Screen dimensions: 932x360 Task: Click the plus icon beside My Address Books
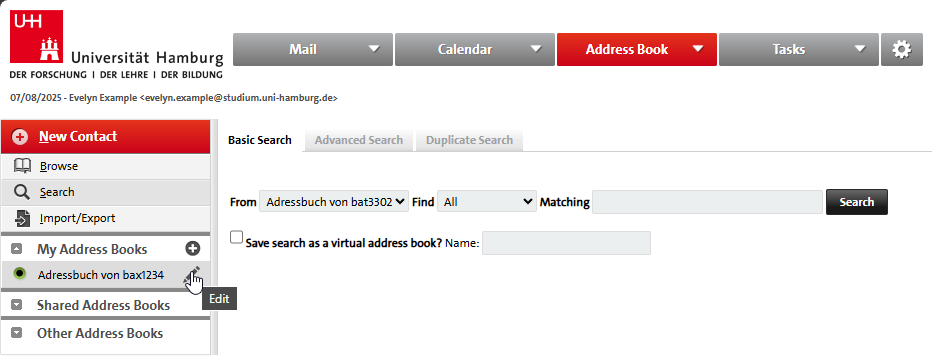click(193, 249)
